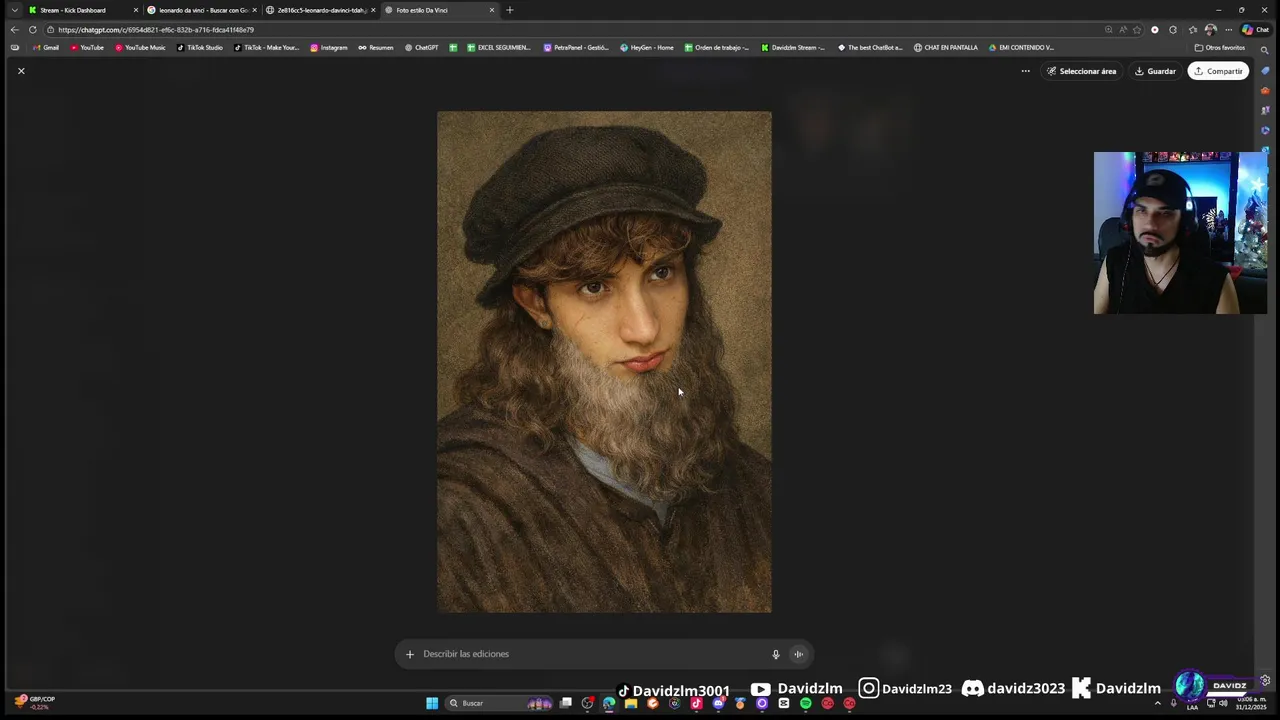
Task: Open the three-dots options next to Seleccionar área
Action: pos(1025,71)
